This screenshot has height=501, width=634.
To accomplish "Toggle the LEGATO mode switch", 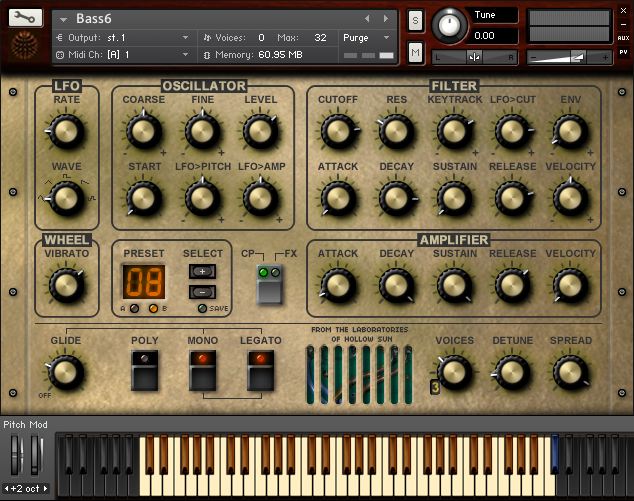I will (x=260, y=371).
